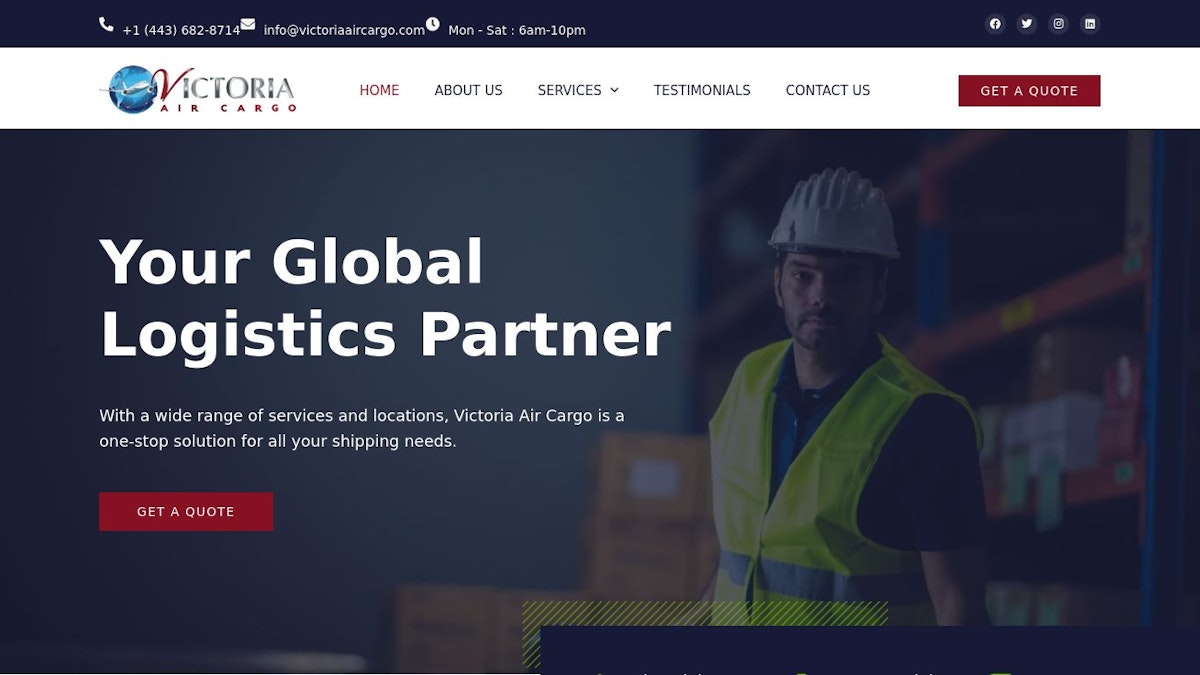Open the LinkedIn social icon

tap(1090, 24)
